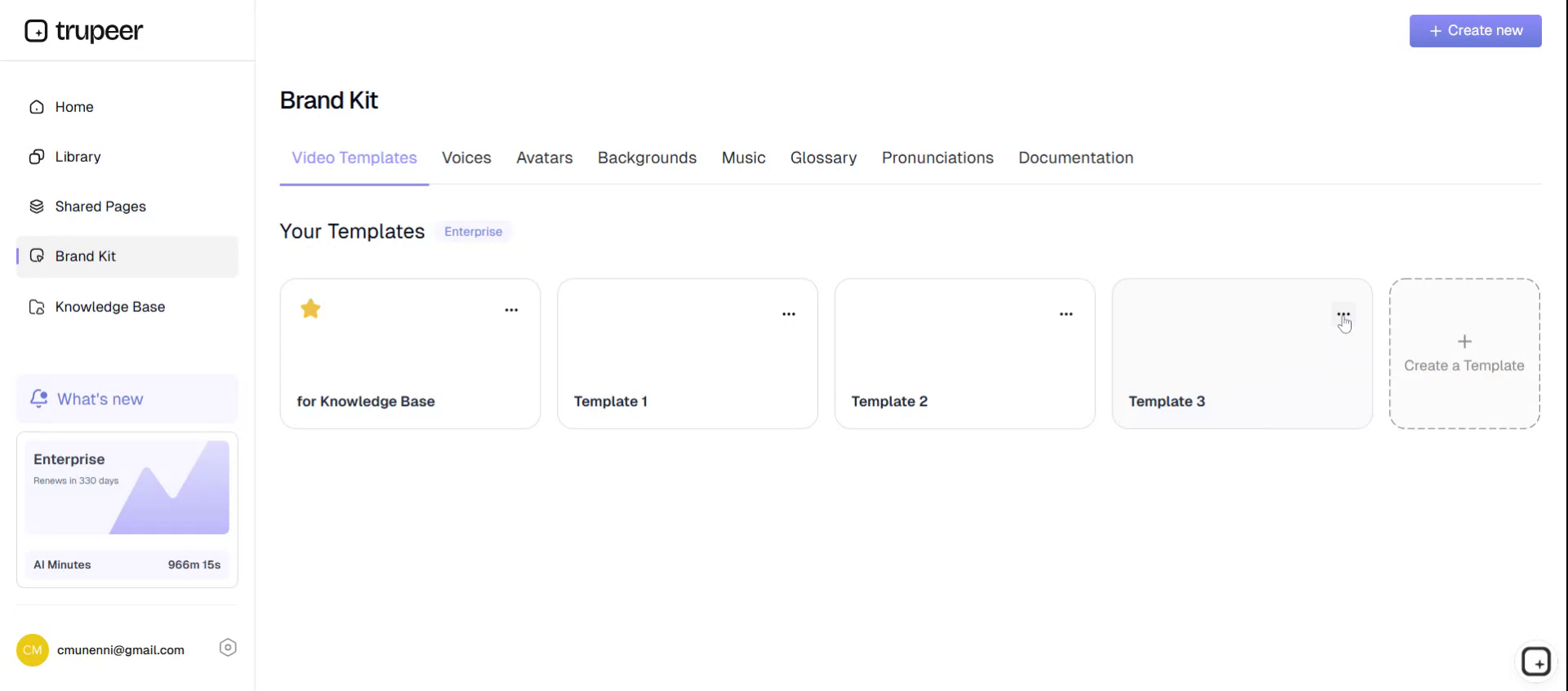Open Shared Pages from sidebar
Viewport: 1568px width, 691px height.
click(100, 207)
